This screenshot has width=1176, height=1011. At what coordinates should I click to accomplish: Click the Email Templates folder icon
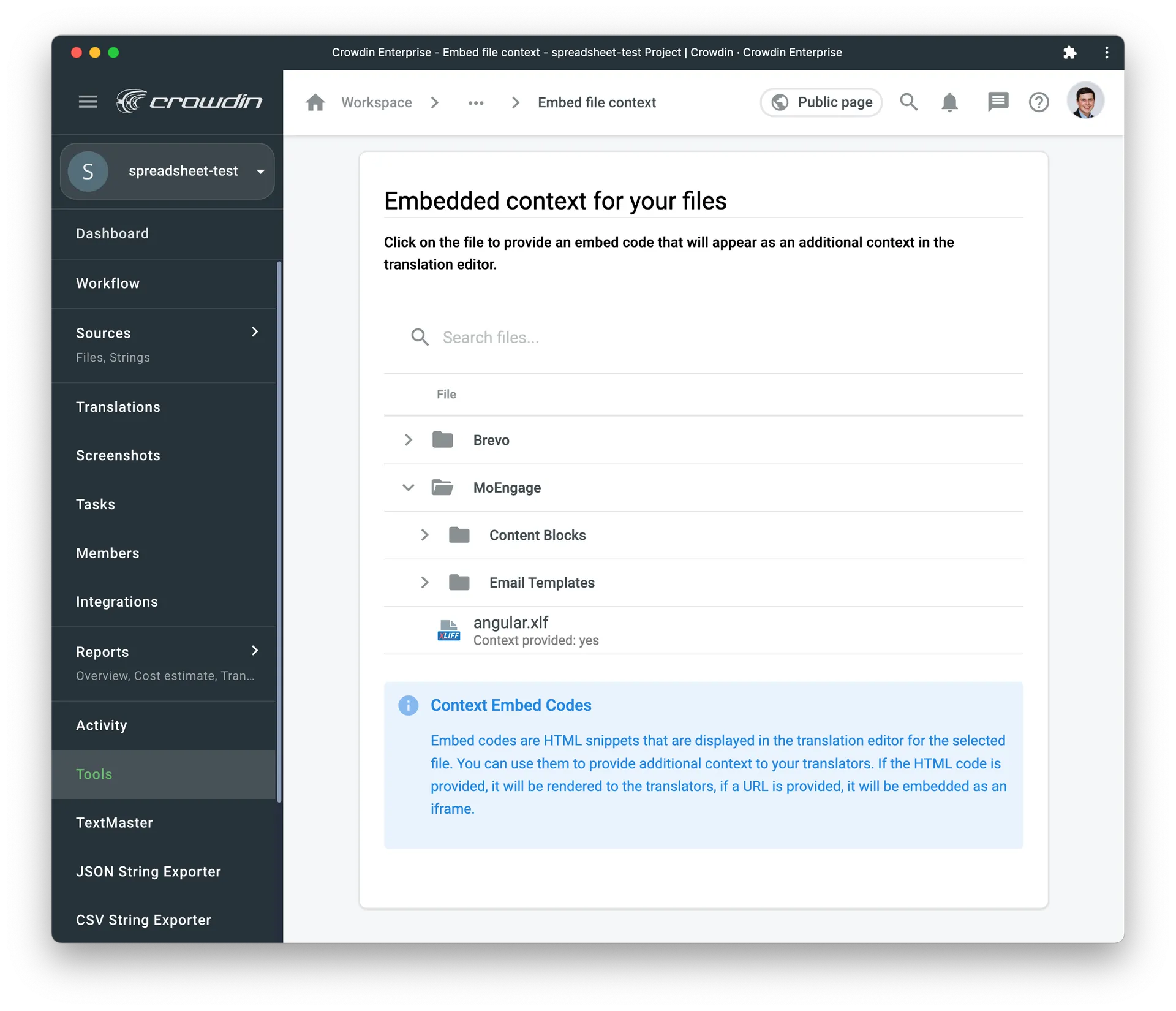click(x=459, y=583)
